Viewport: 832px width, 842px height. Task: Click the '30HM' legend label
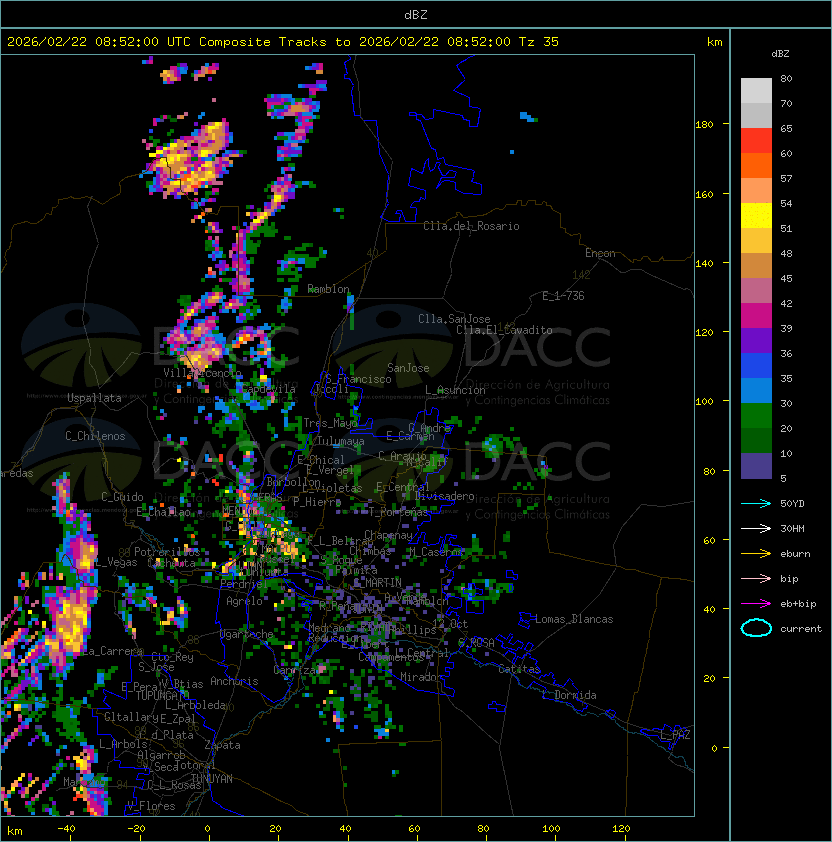click(792, 528)
